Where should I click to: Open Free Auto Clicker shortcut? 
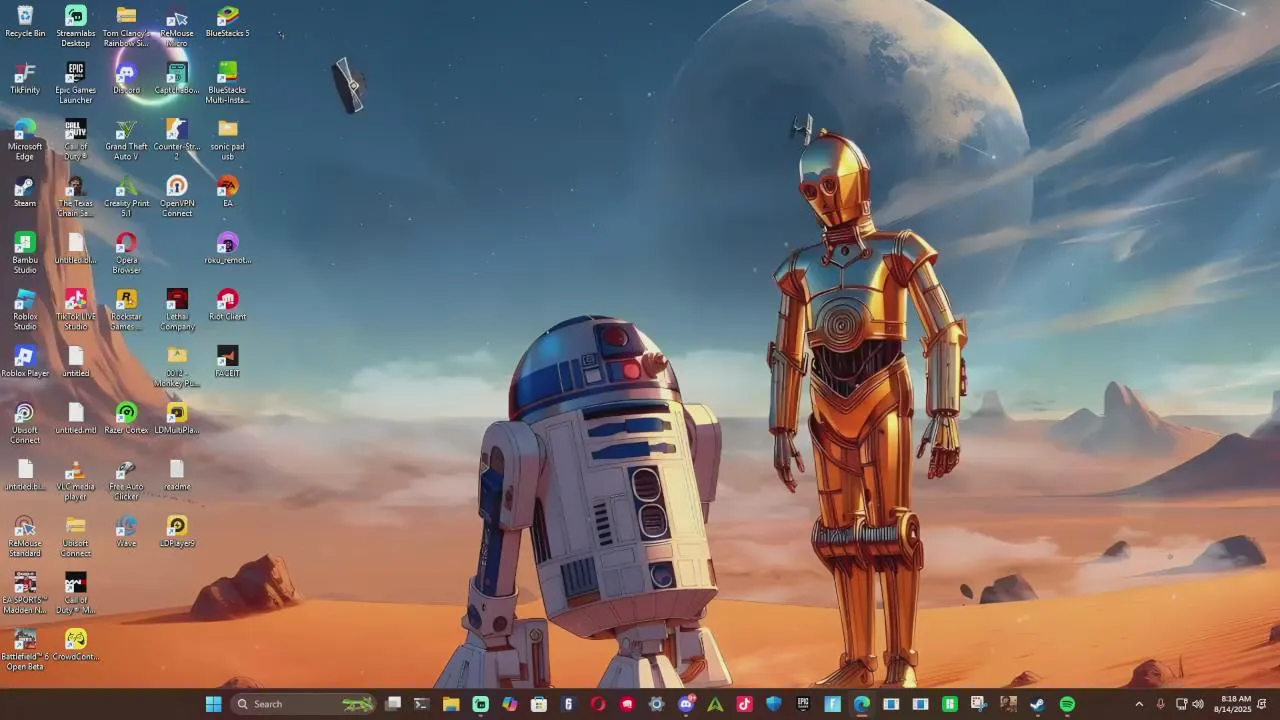(126, 480)
